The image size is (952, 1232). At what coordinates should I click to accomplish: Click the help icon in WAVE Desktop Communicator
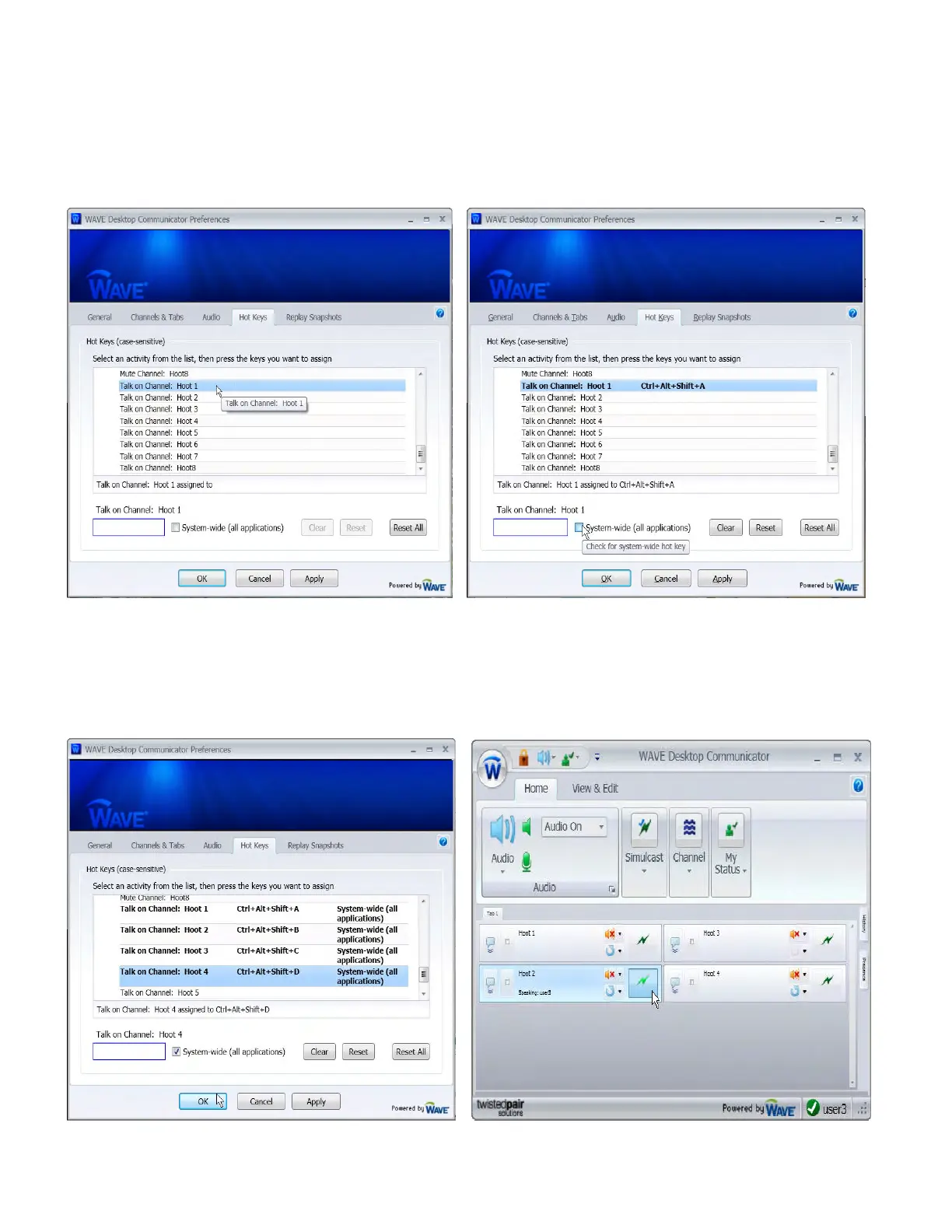coord(858,786)
